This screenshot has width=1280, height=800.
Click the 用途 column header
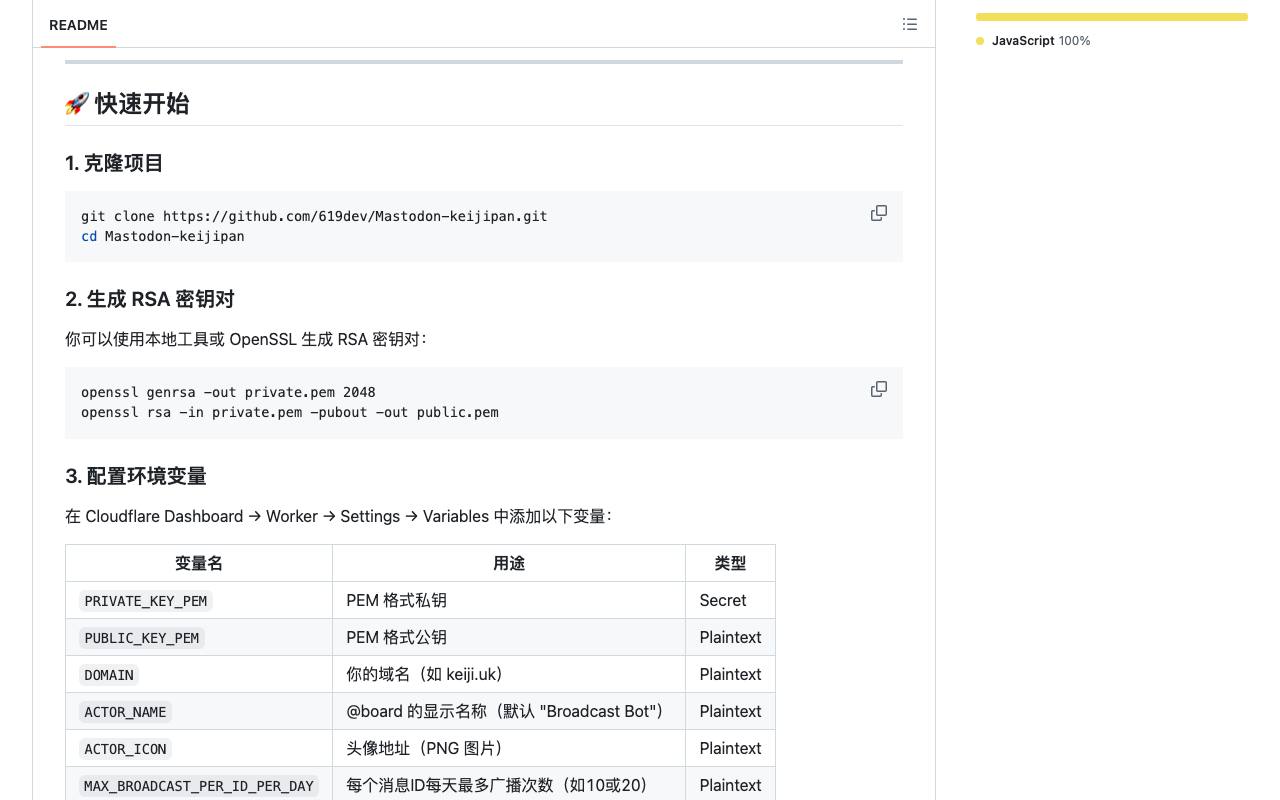[509, 563]
